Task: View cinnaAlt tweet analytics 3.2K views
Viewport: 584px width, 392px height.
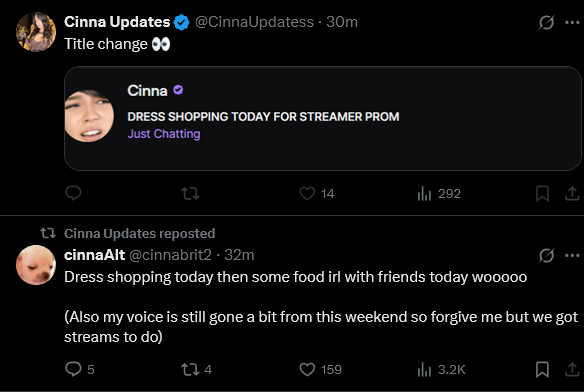Action: tap(442, 369)
